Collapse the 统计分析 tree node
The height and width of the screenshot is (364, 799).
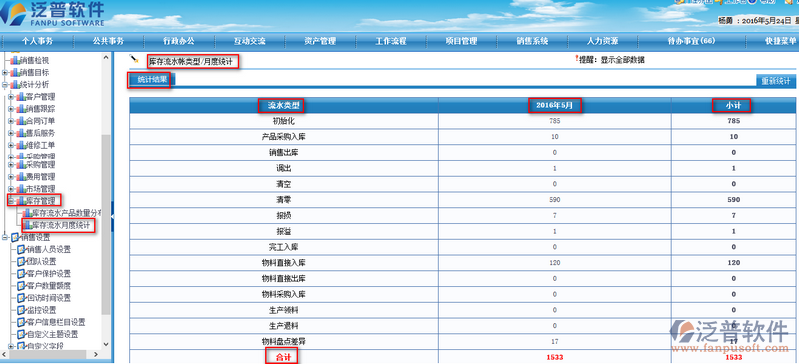5,85
